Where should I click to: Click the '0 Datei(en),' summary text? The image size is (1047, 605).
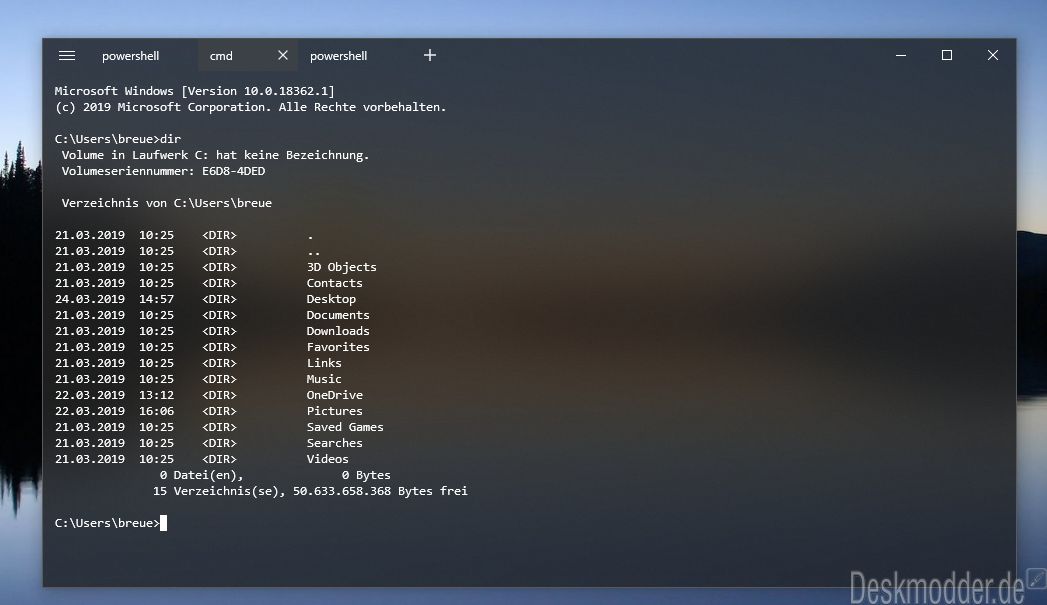point(202,475)
